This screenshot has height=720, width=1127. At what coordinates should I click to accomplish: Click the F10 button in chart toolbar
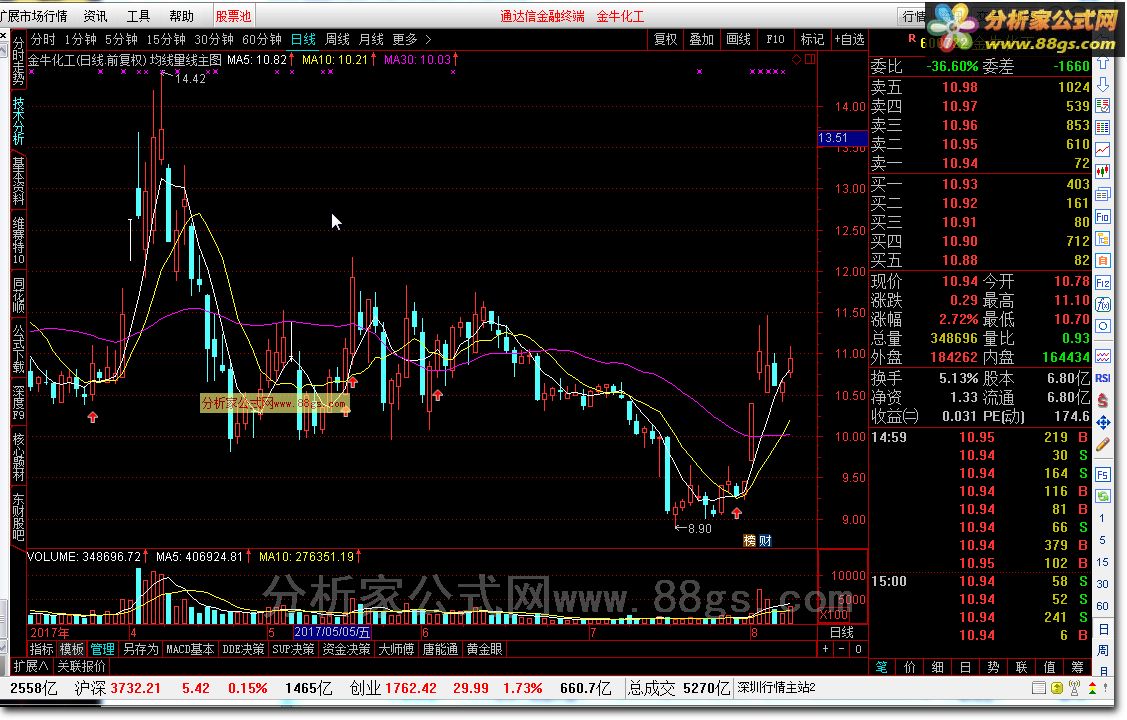tap(775, 40)
